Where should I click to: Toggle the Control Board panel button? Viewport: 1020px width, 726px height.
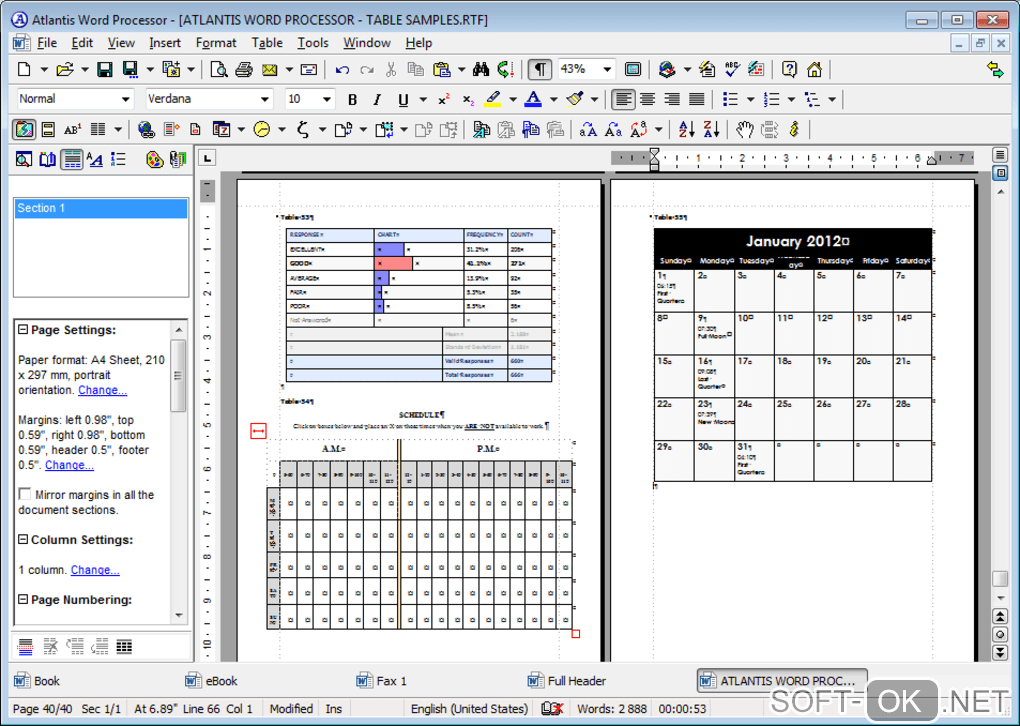[x=24, y=129]
